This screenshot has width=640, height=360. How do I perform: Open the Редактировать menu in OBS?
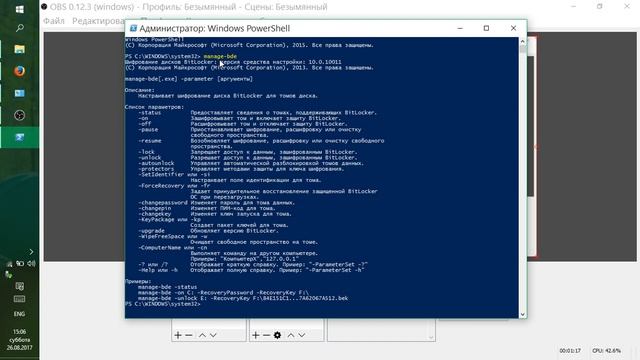pyautogui.click(x=99, y=21)
